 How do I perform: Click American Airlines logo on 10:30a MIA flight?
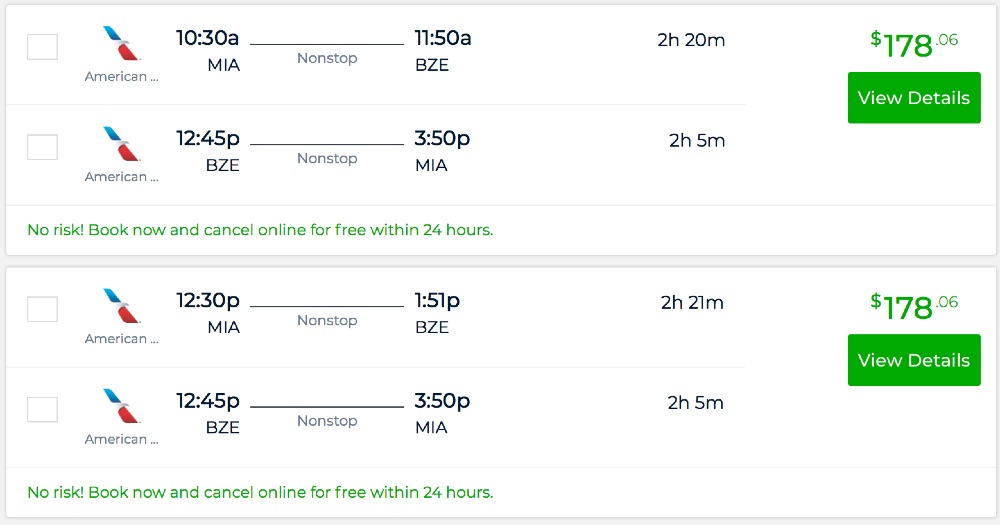(122, 46)
